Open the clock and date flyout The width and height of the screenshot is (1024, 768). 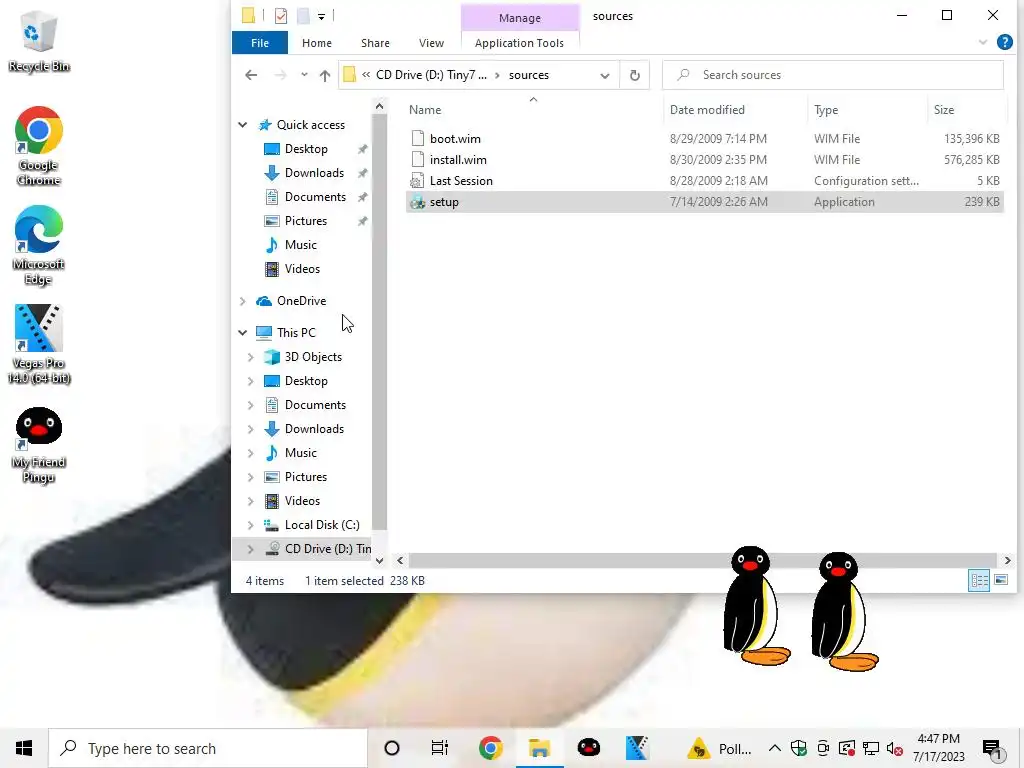point(938,748)
